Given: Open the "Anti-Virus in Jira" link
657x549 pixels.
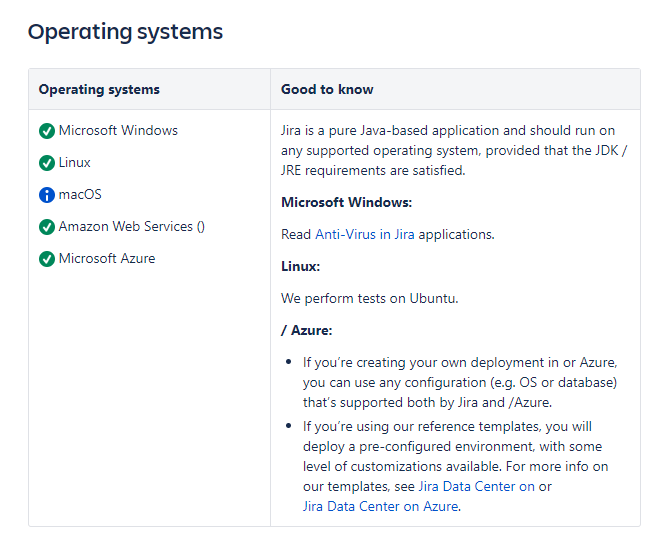Looking at the screenshot, I should coord(365,234).
